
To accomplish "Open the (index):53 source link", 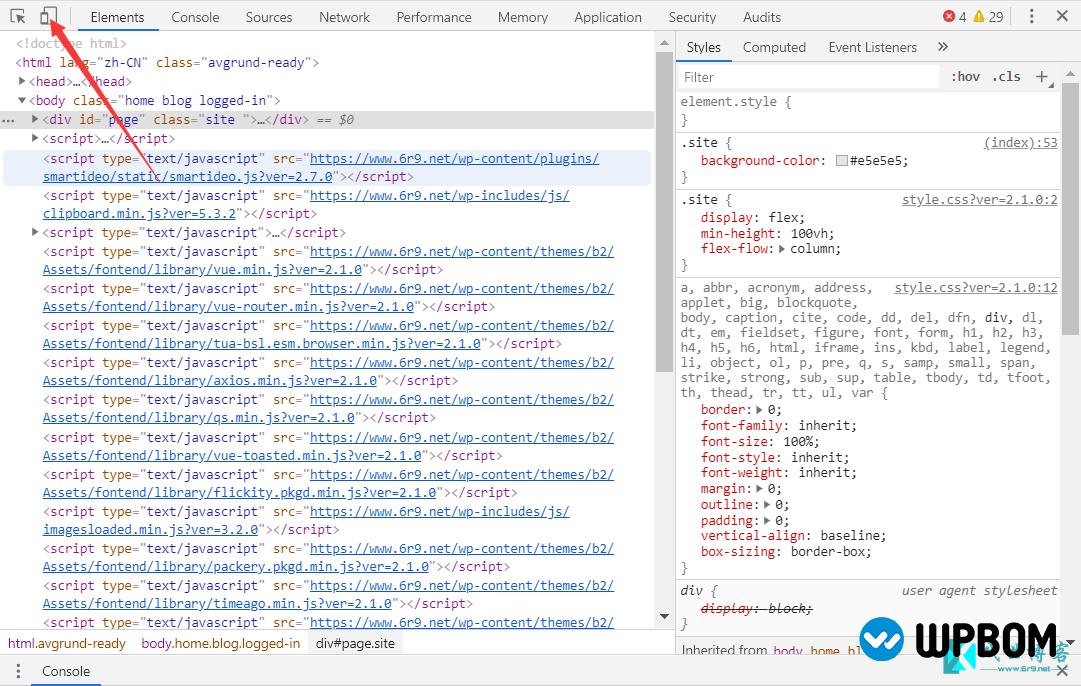I will tap(1020, 143).
